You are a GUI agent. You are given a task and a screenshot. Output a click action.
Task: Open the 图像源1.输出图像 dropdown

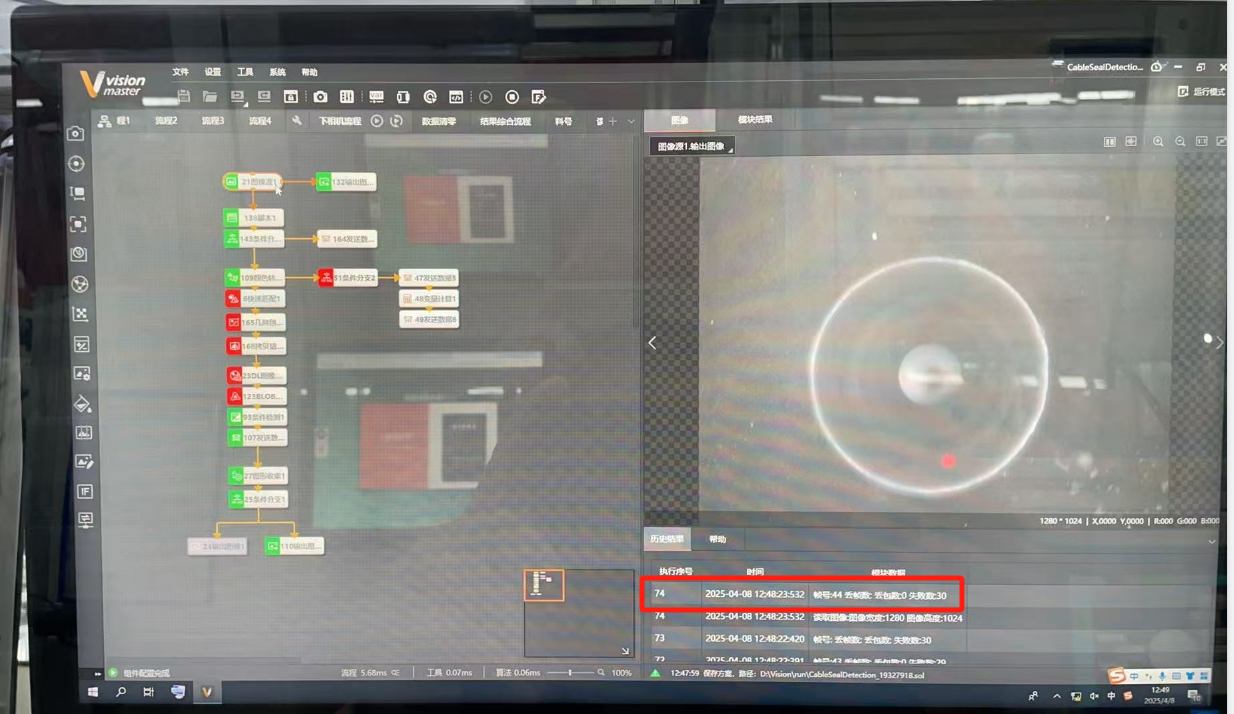[x=692, y=146]
